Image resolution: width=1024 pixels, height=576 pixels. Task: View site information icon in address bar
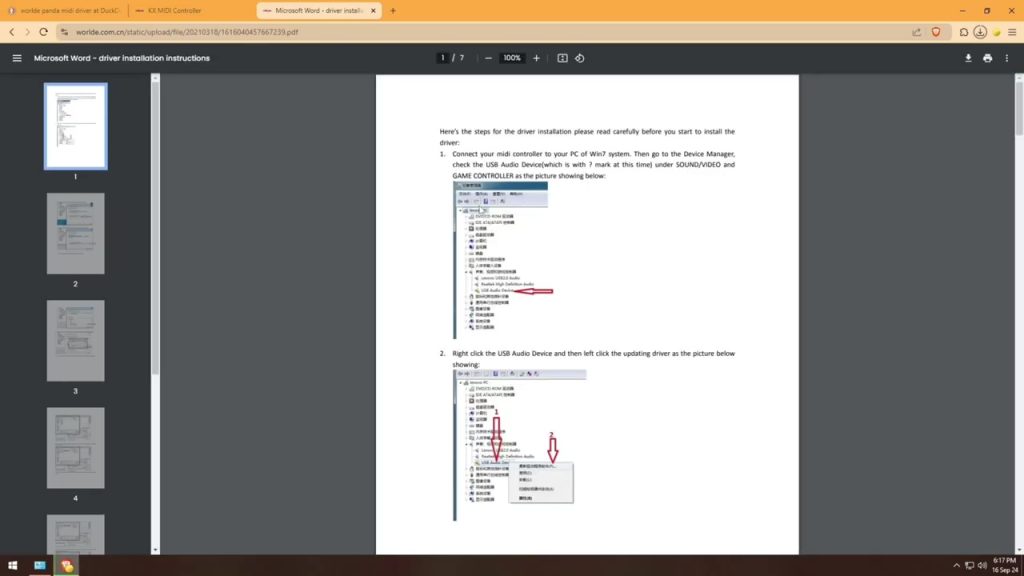click(65, 31)
